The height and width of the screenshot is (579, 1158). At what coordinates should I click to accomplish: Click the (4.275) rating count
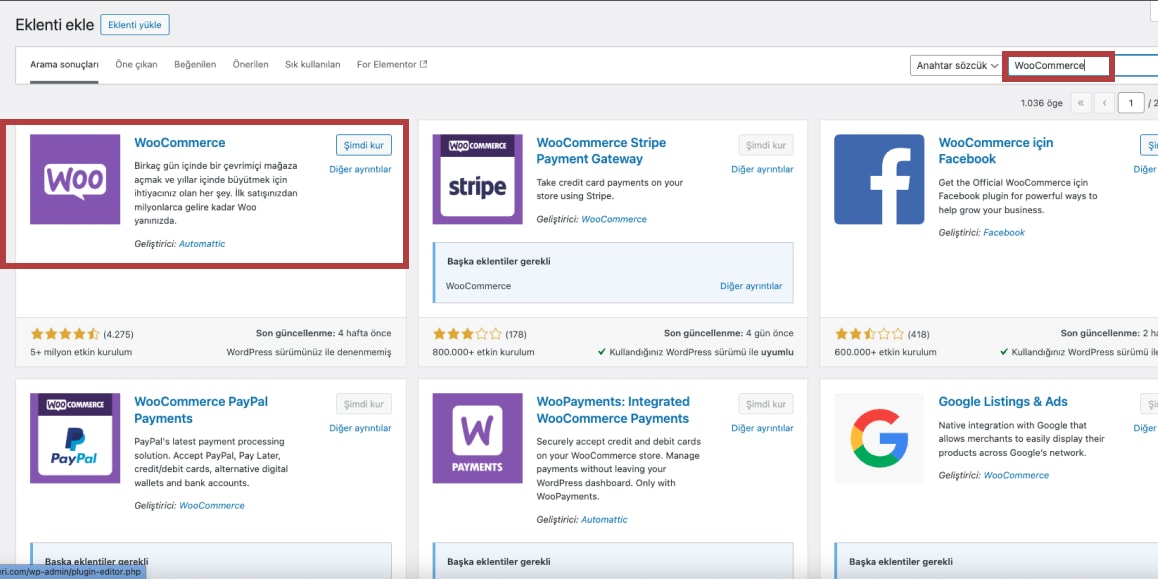coord(118,334)
